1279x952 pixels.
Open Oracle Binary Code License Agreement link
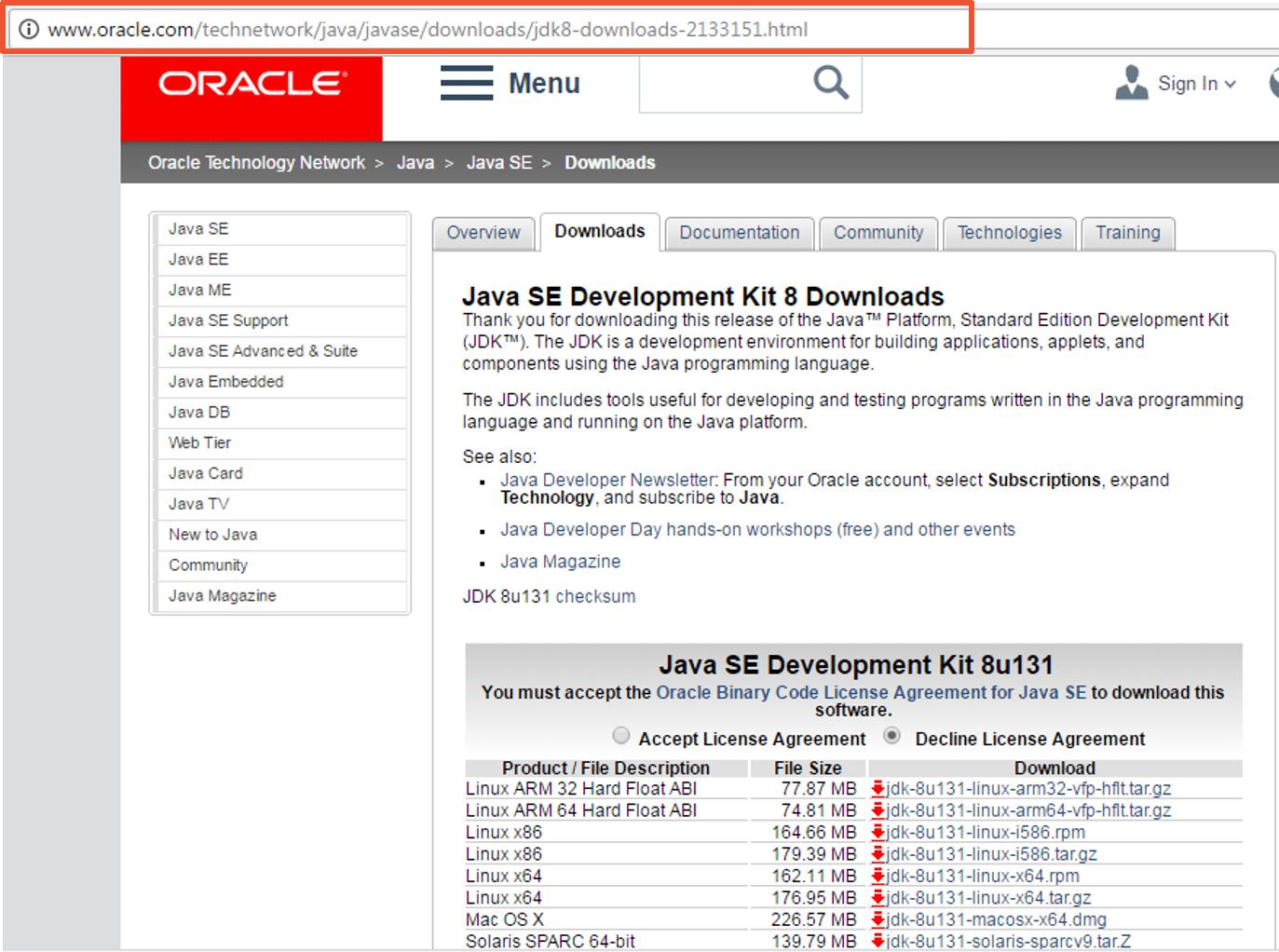[871, 692]
